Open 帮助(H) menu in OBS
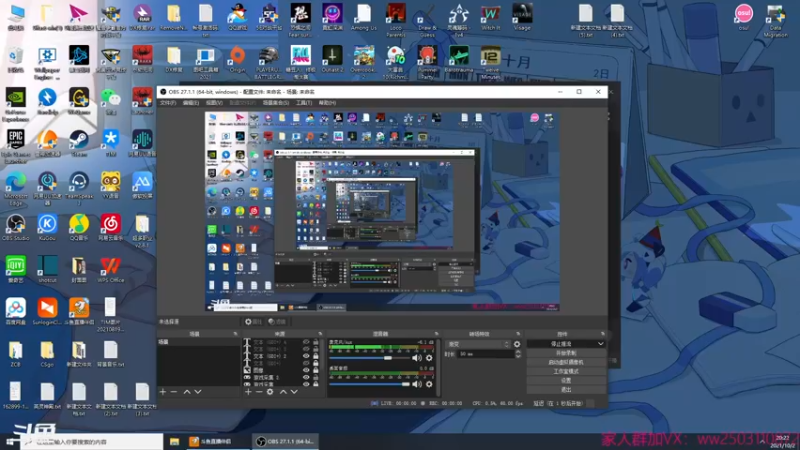The height and width of the screenshot is (450, 800). tap(327, 103)
